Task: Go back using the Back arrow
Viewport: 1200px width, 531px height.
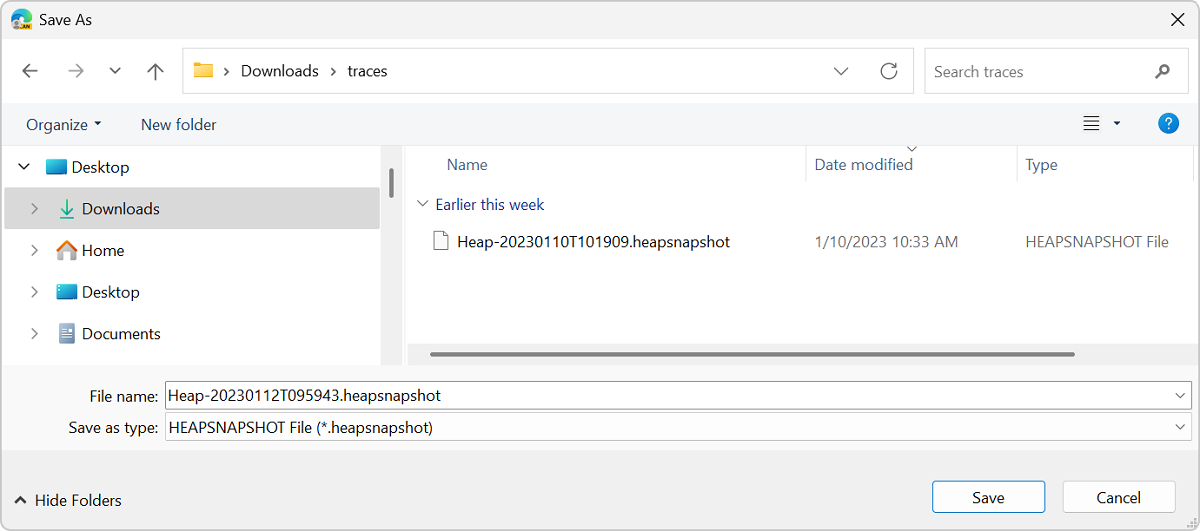Action: click(30, 71)
